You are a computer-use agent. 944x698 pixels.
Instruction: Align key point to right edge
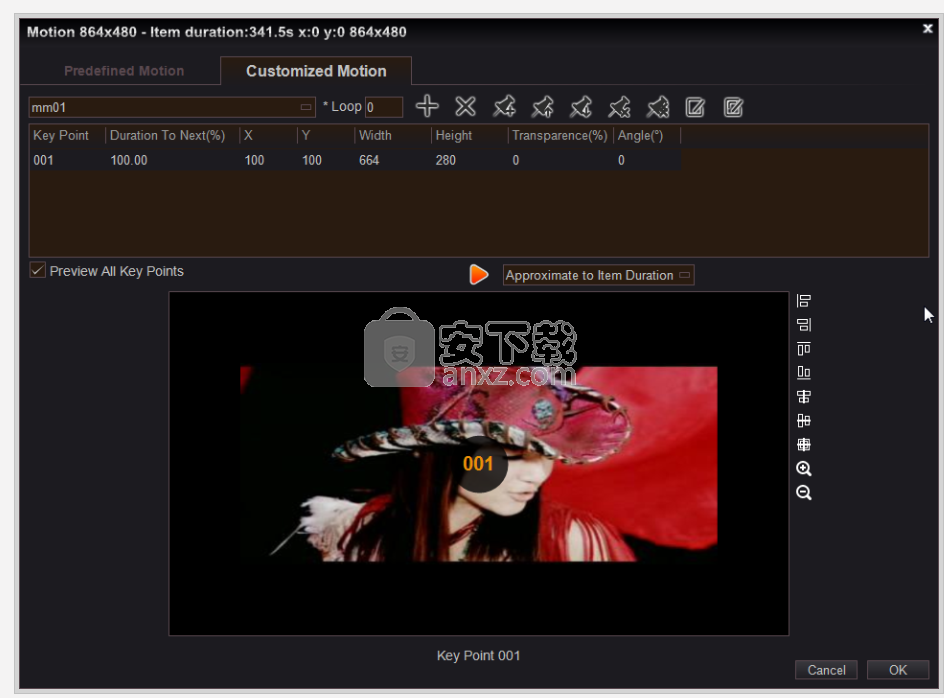pos(804,325)
